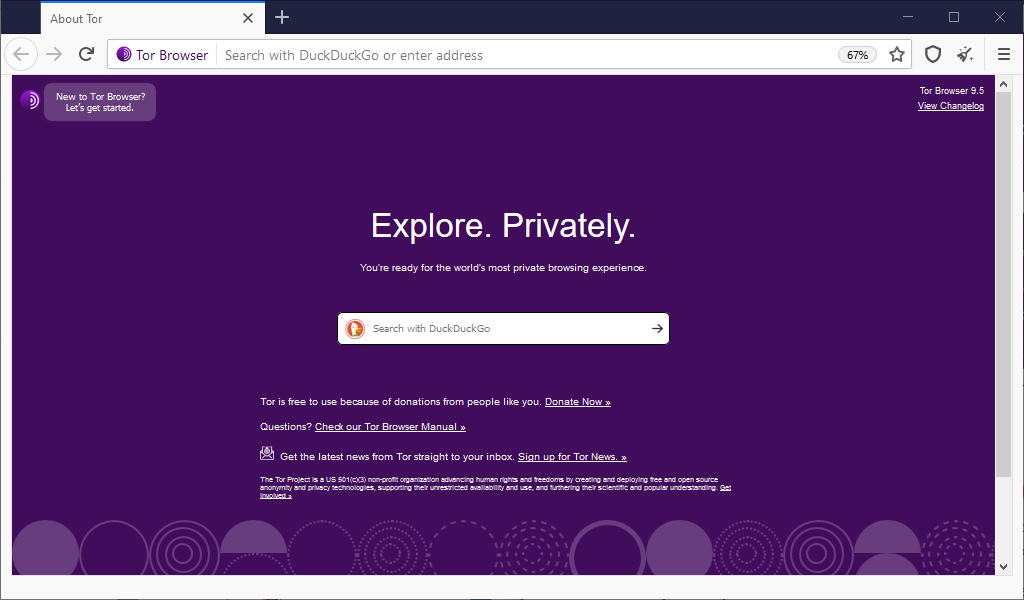The image size is (1024, 600).
Task: Go forward with the forward arrow button
Action: click(x=54, y=54)
